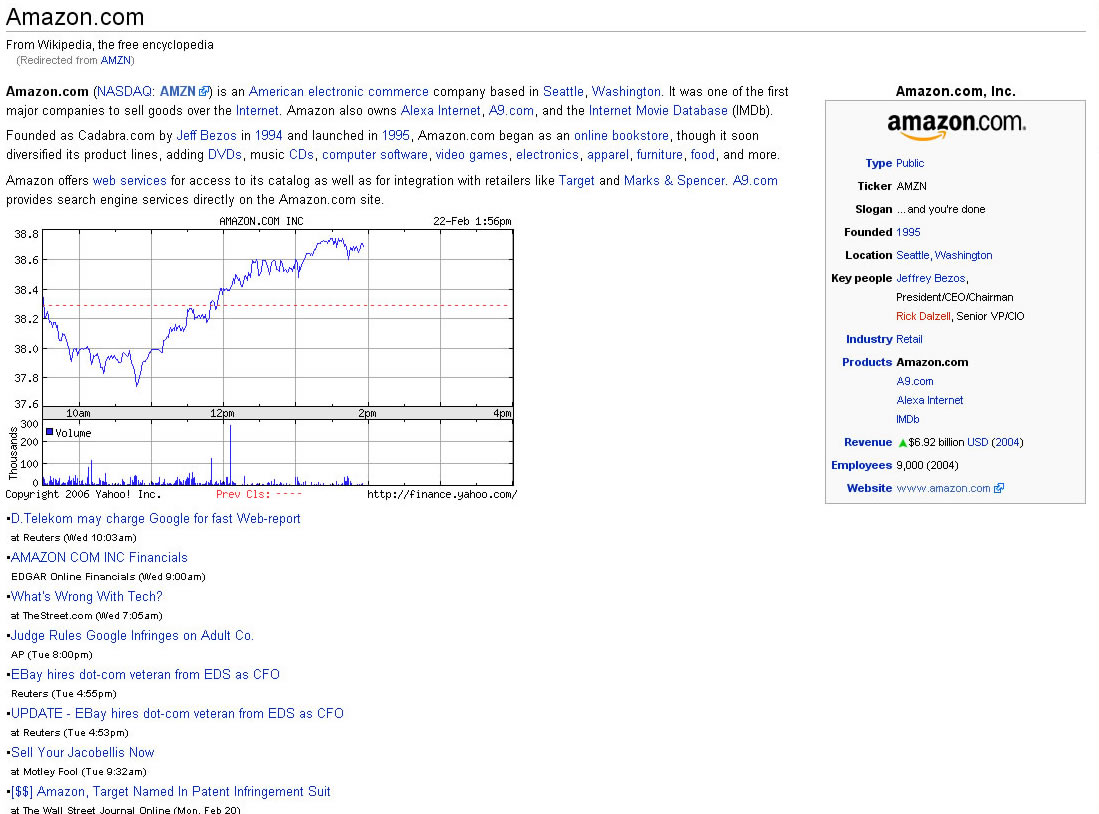Click the "http://finance.yahoo.com/" chart caption

coord(442,495)
